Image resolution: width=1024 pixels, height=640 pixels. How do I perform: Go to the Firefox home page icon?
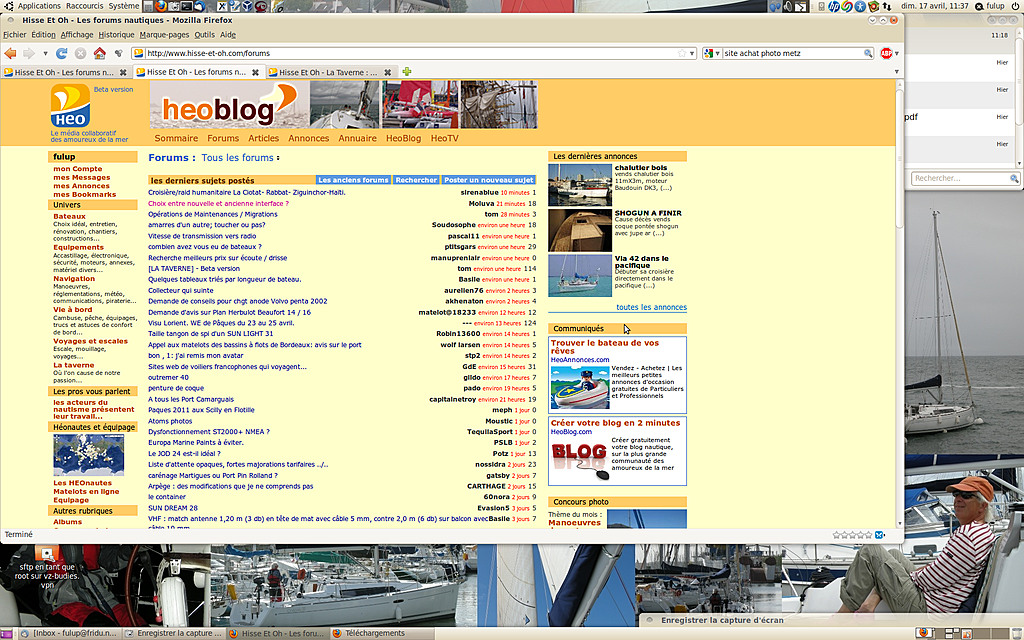click(x=99, y=54)
